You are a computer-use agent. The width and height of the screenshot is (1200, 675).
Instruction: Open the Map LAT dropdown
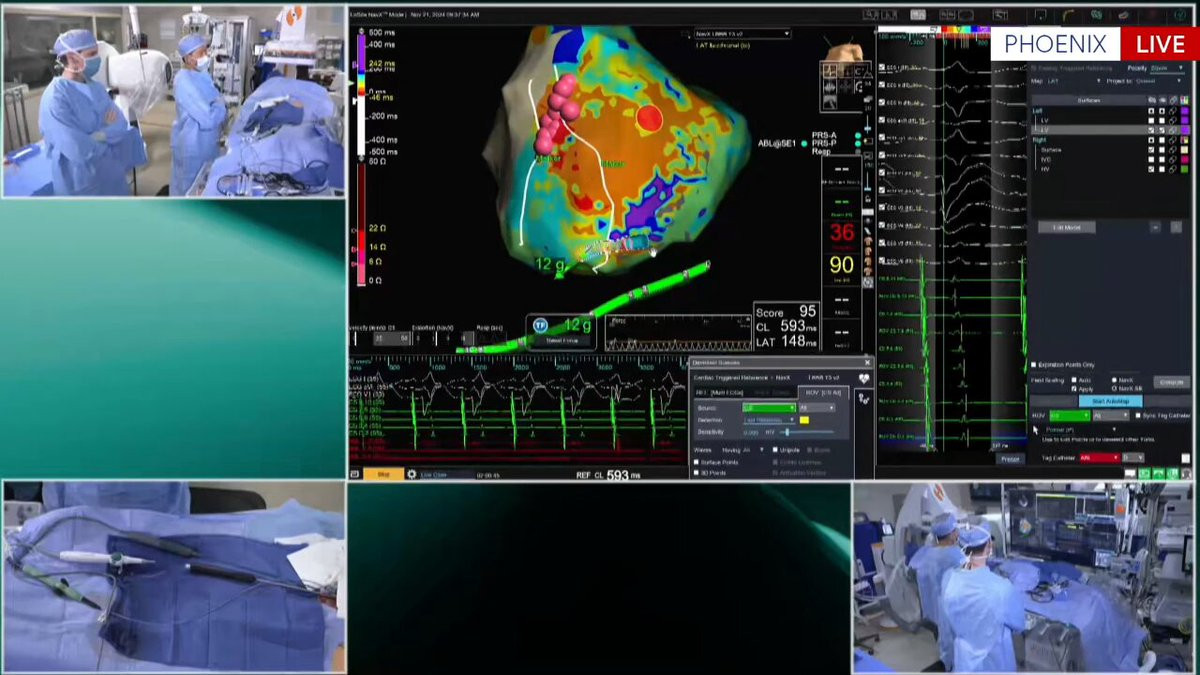point(1074,81)
